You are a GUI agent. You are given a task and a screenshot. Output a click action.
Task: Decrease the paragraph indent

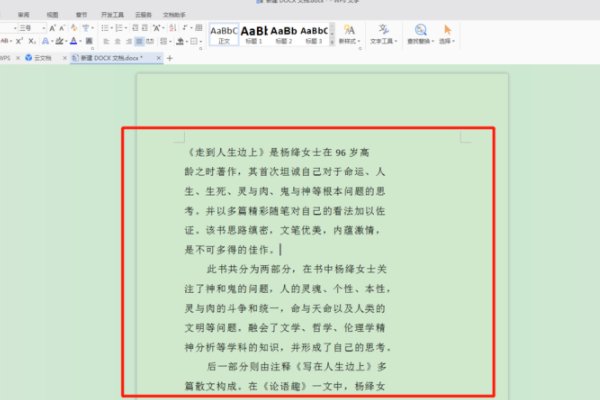[x=135, y=28]
